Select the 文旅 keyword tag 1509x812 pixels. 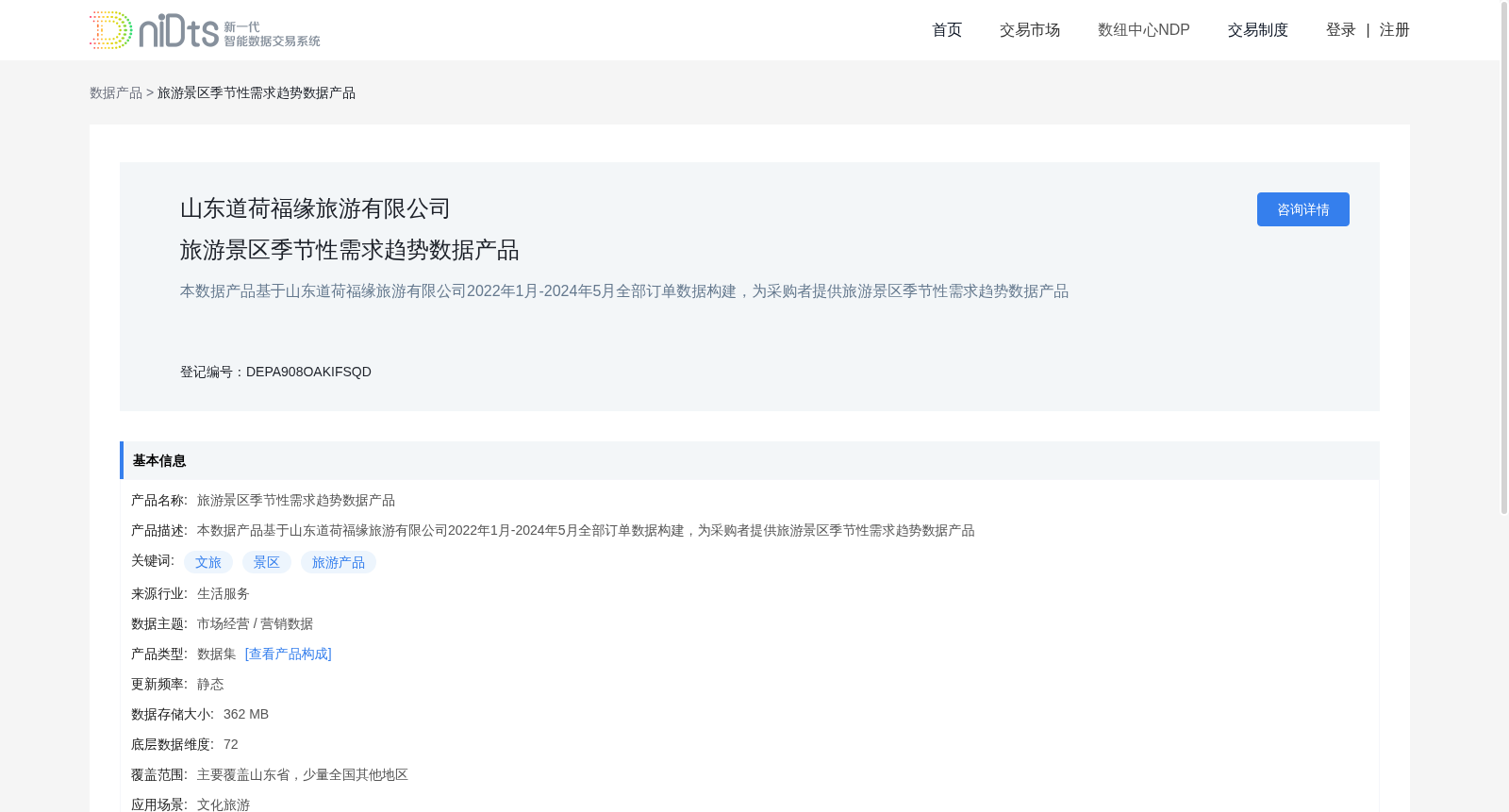tap(208, 562)
